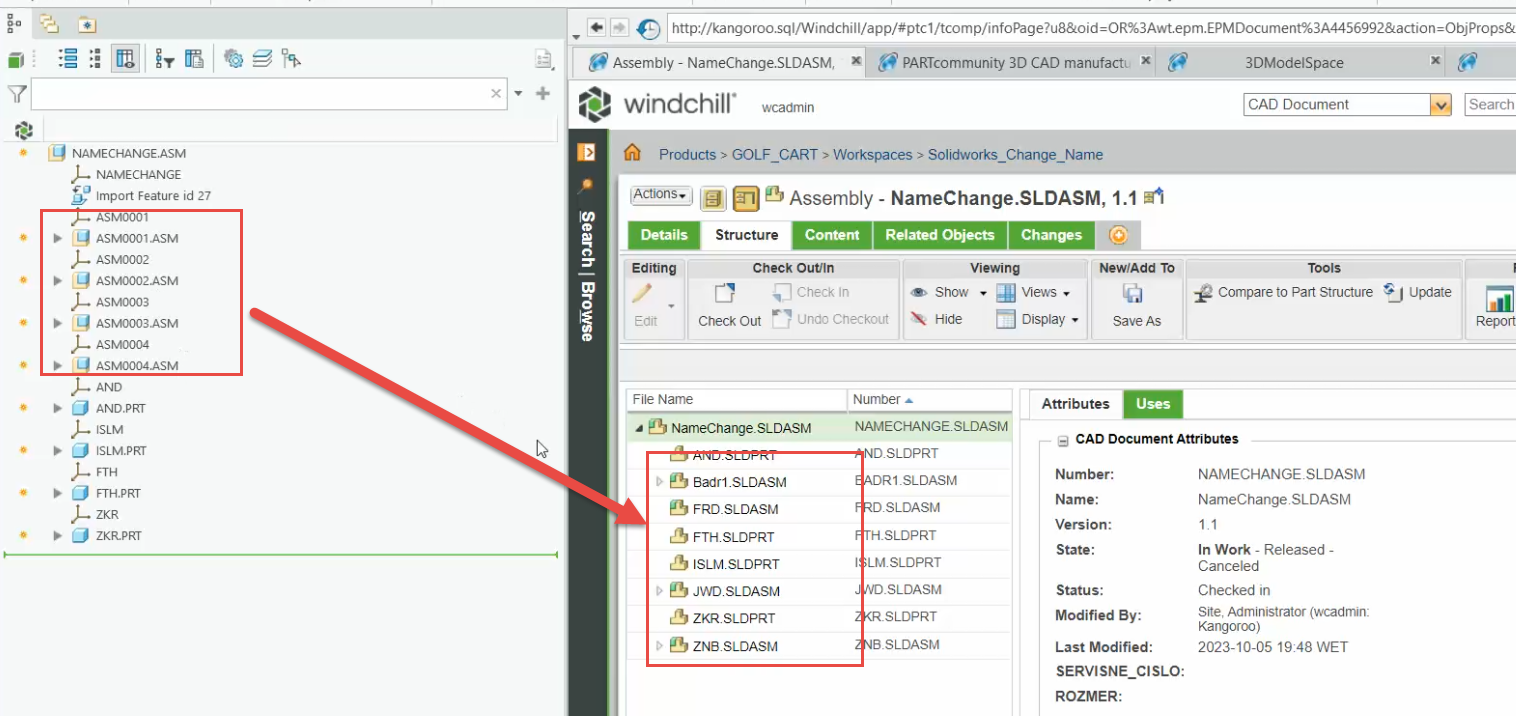This screenshot has height=716, width=1516.
Task: Go back in embedded browser
Action: pyautogui.click(x=597, y=27)
